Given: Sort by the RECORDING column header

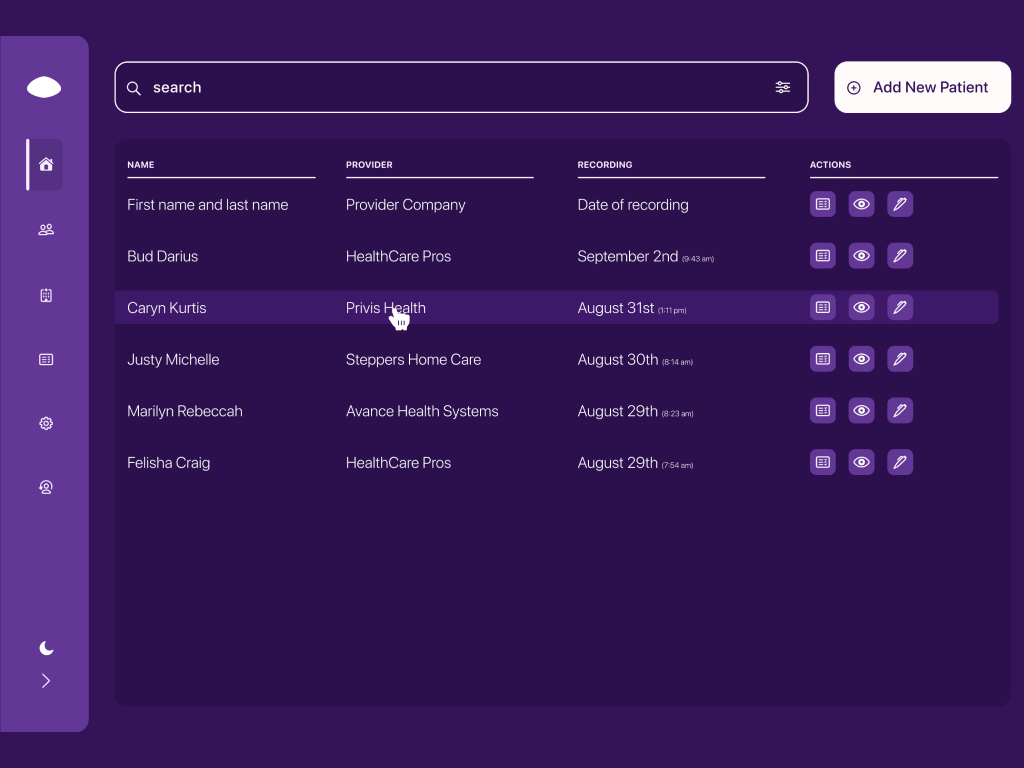Looking at the screenshot, I should 604,165.
